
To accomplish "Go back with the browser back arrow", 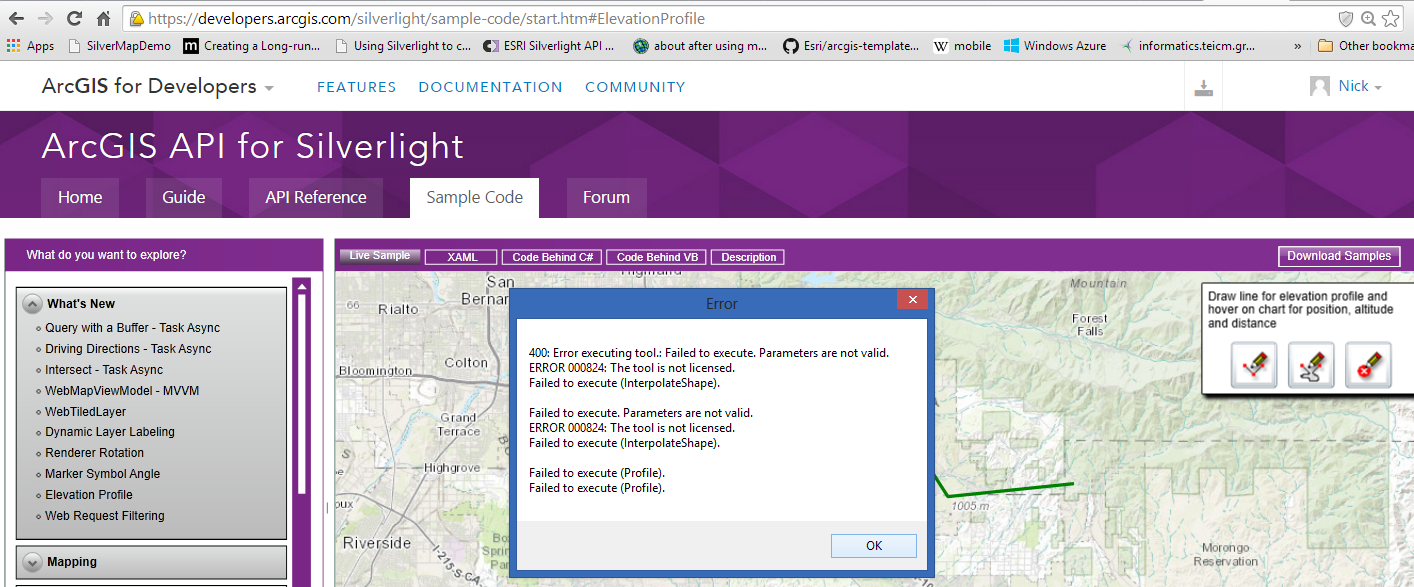I will coord(16,18).
